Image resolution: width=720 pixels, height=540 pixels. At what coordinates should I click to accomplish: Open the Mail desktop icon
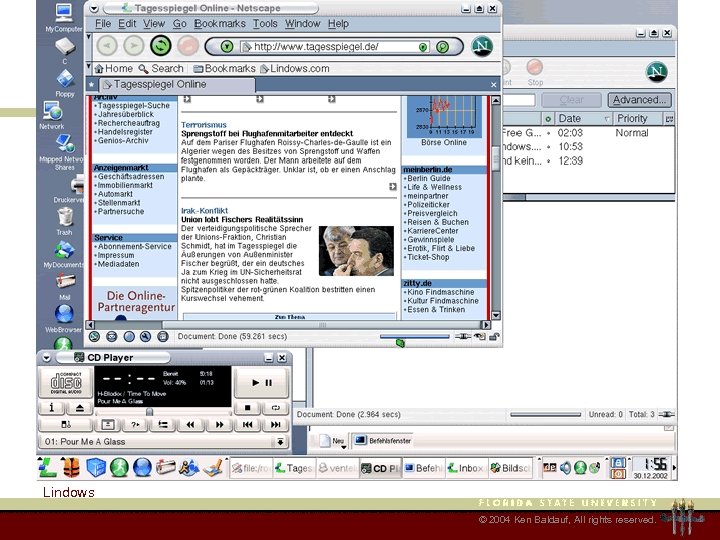pyautogui.click(x=65, y=286)
